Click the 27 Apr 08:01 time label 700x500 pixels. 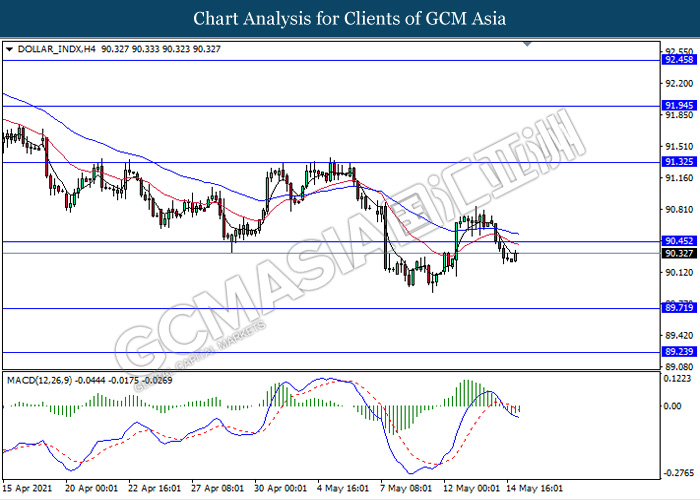(217, 488)
